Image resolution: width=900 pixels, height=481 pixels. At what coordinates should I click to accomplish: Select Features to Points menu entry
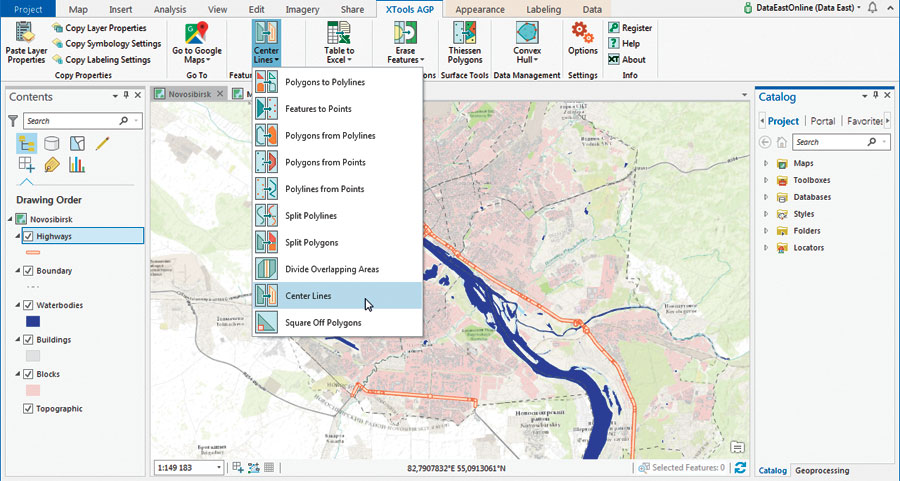tap(338, 108)
